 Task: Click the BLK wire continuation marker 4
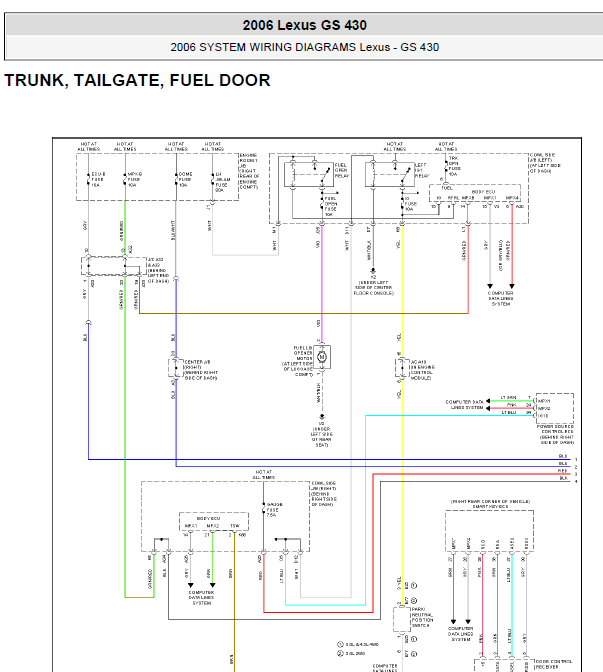click(576, 481)
